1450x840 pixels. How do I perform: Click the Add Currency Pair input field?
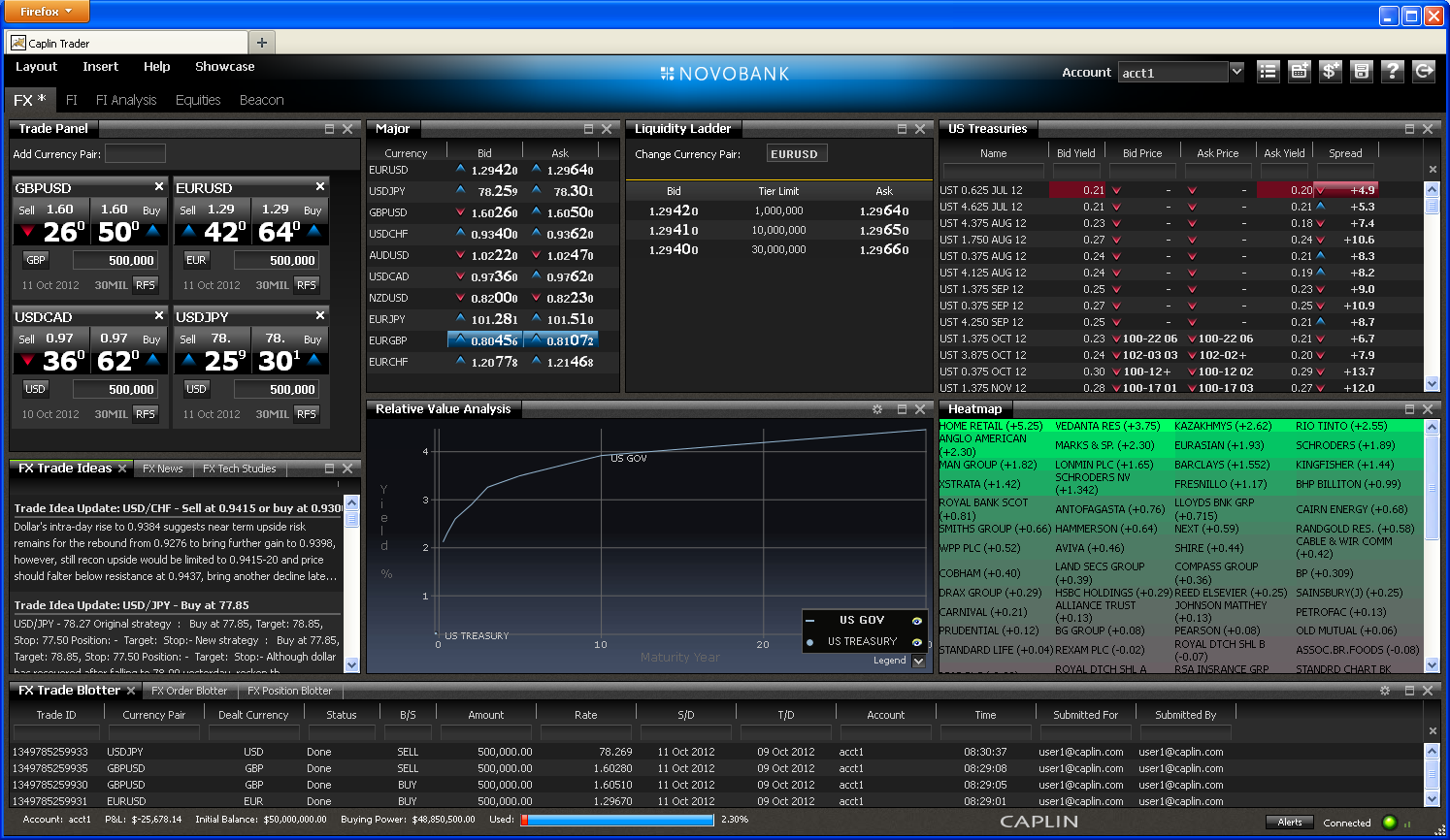135,153
